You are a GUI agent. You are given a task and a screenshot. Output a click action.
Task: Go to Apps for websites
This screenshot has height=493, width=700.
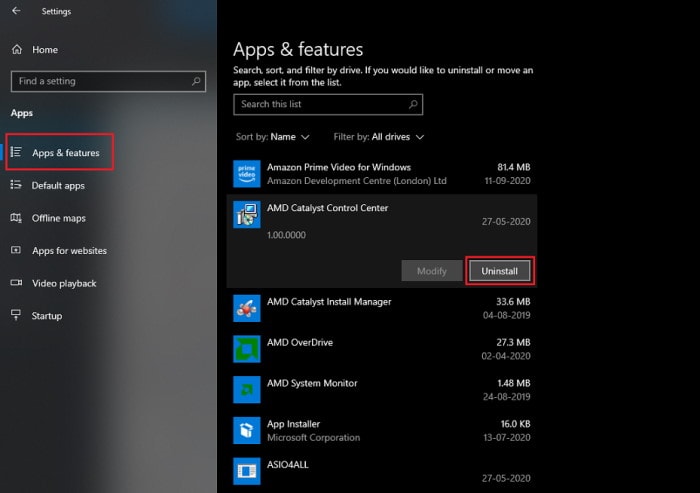tap(69, 251)
